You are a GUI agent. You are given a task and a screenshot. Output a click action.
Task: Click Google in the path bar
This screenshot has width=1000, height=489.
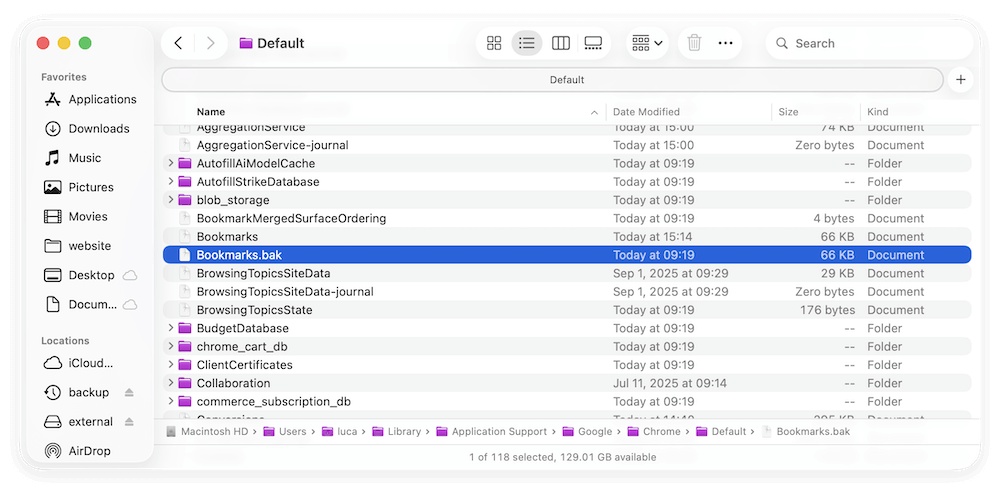587,432
